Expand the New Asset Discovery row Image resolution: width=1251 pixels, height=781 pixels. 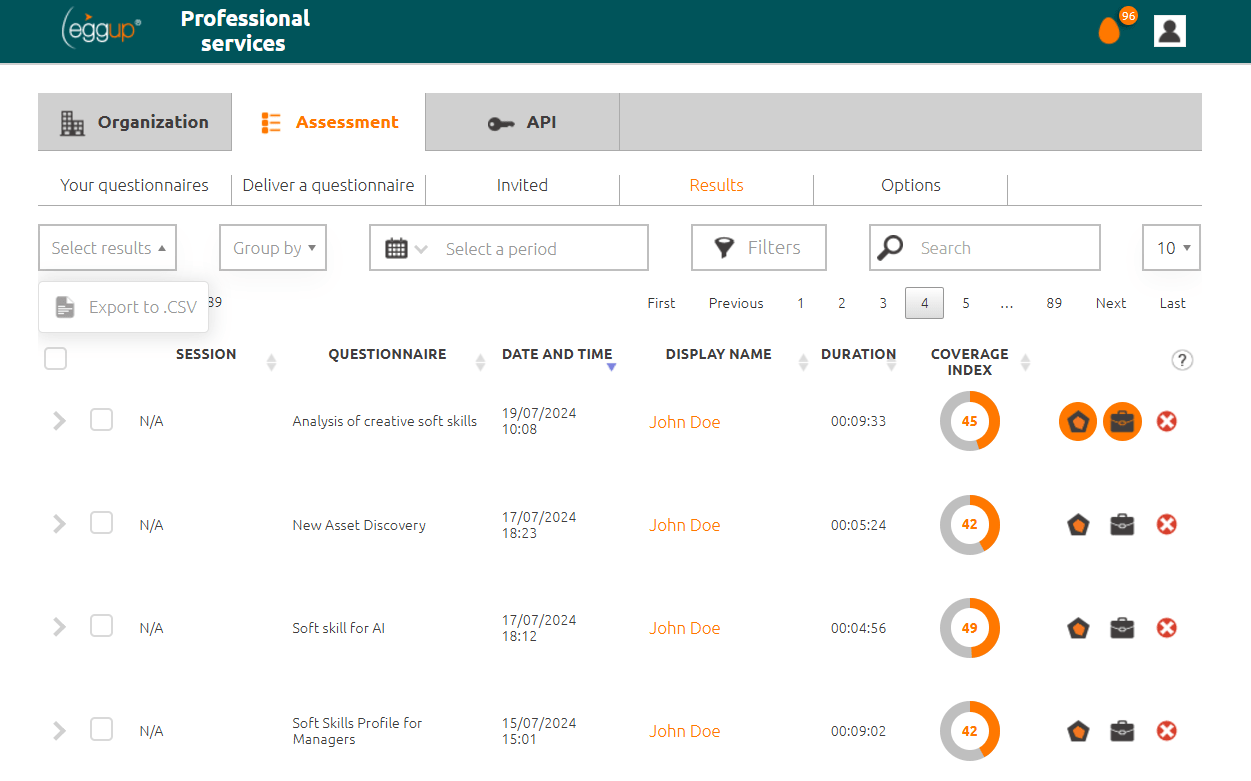[x=59, y=524]
